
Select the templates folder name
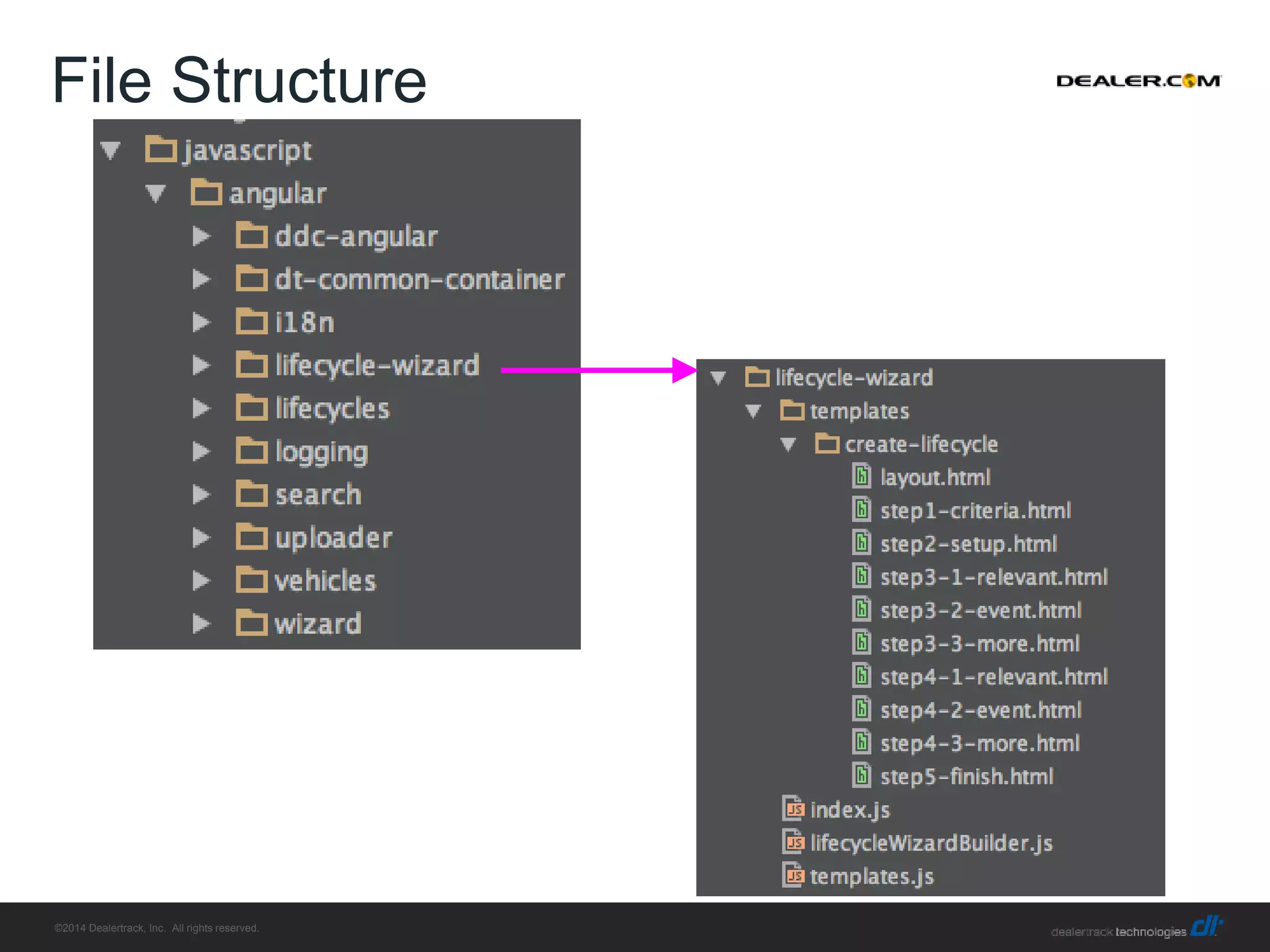[x=859, y=412]
